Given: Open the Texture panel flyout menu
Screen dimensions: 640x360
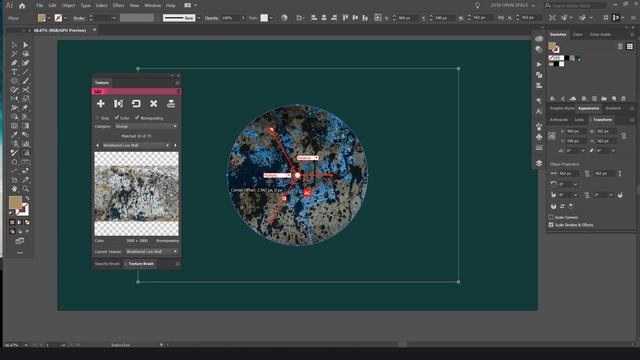Looking at the screenshot, I should [x=178, y=83].
